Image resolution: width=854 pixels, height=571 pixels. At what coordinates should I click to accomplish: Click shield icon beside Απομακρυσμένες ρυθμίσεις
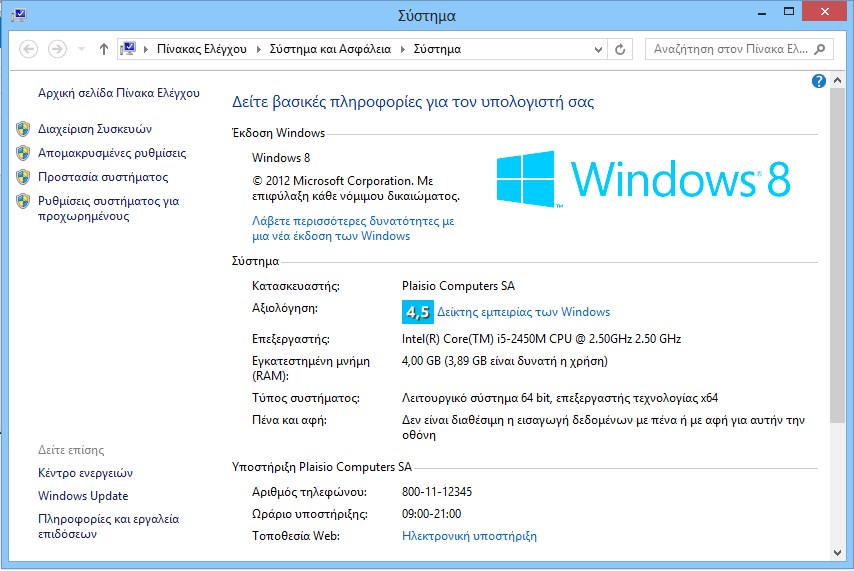[23, 153]
